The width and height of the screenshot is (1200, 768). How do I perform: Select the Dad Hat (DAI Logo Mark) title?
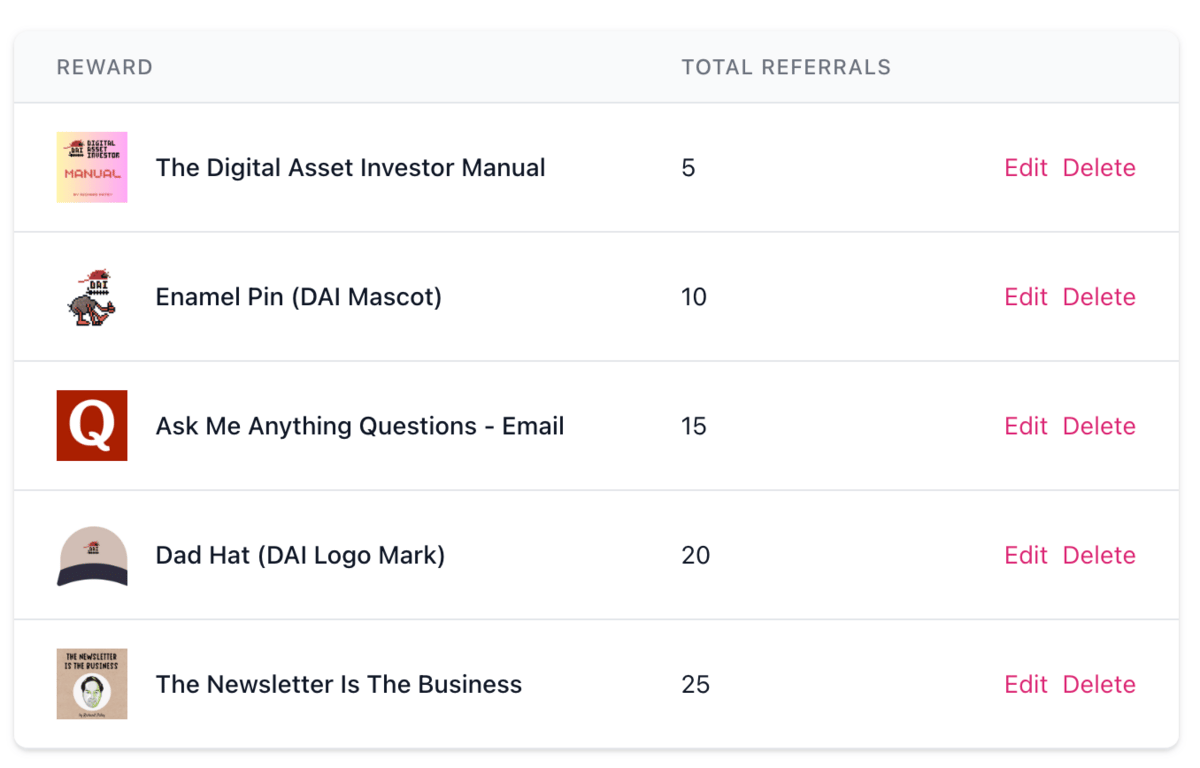[300, 555]
